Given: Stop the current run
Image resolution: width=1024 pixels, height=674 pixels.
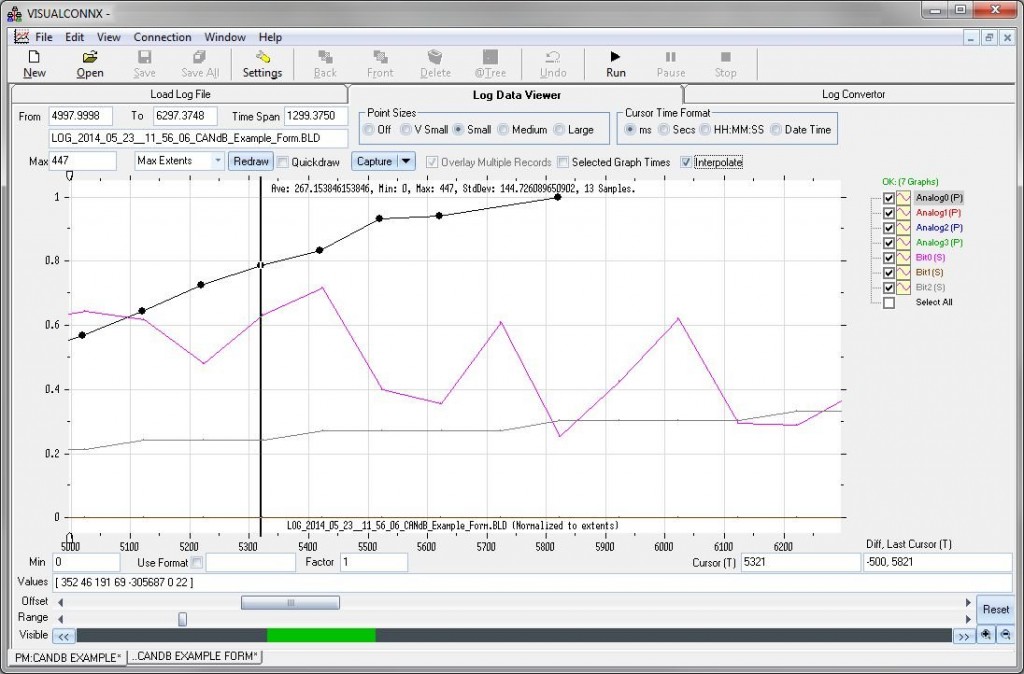Looking at the screenshot, I should click(x=726, y=64).
